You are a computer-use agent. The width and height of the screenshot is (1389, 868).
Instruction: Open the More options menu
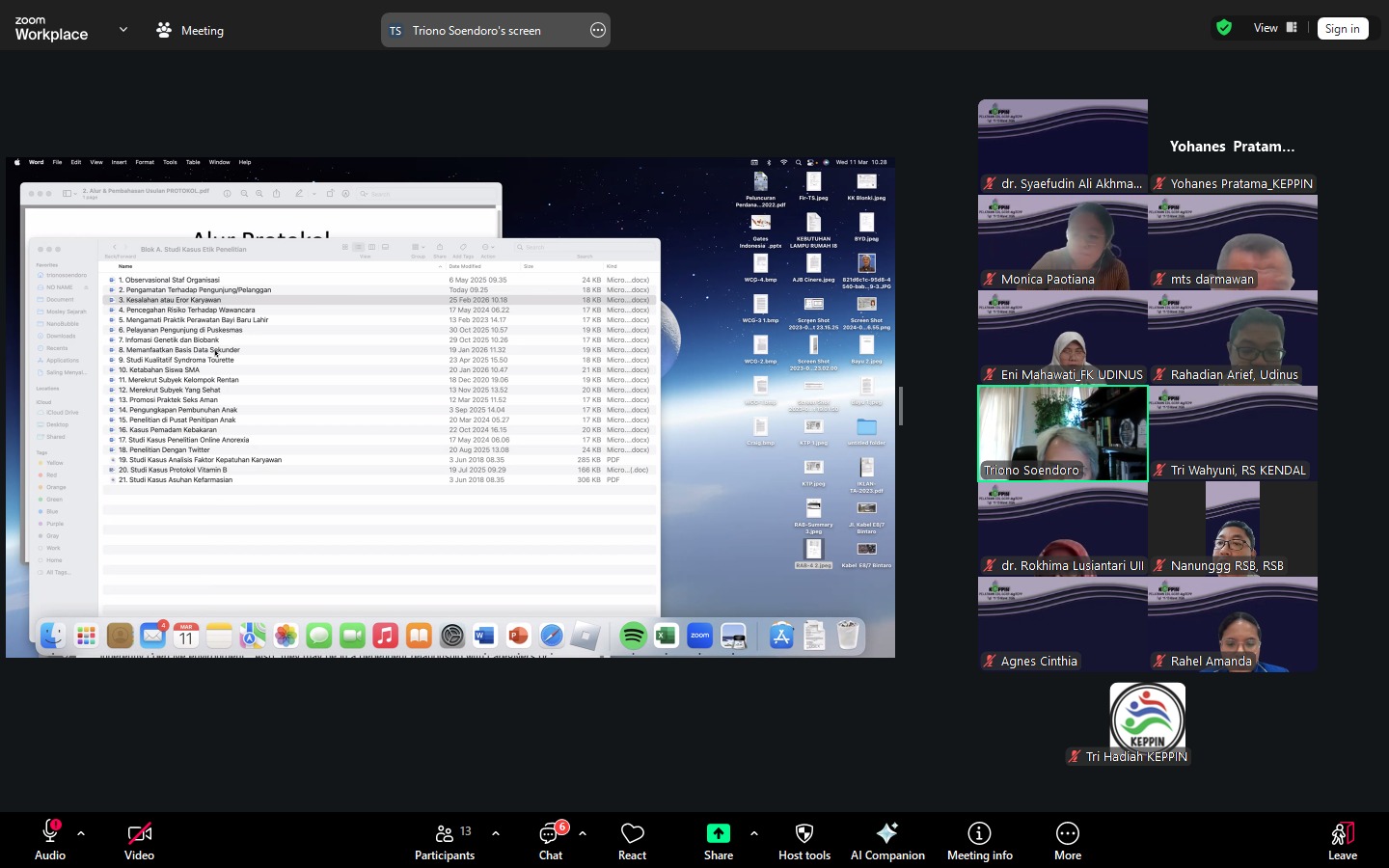[x=1067, y=839]
